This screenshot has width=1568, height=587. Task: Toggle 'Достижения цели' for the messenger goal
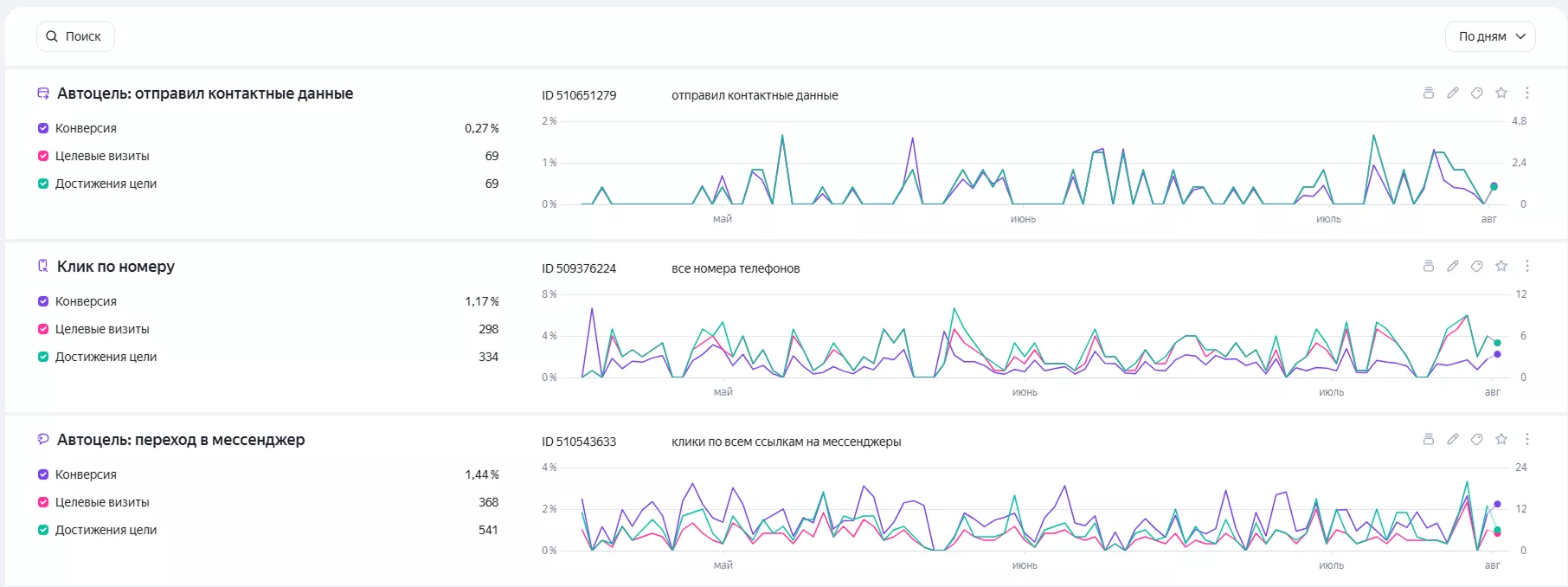[43, 530]
